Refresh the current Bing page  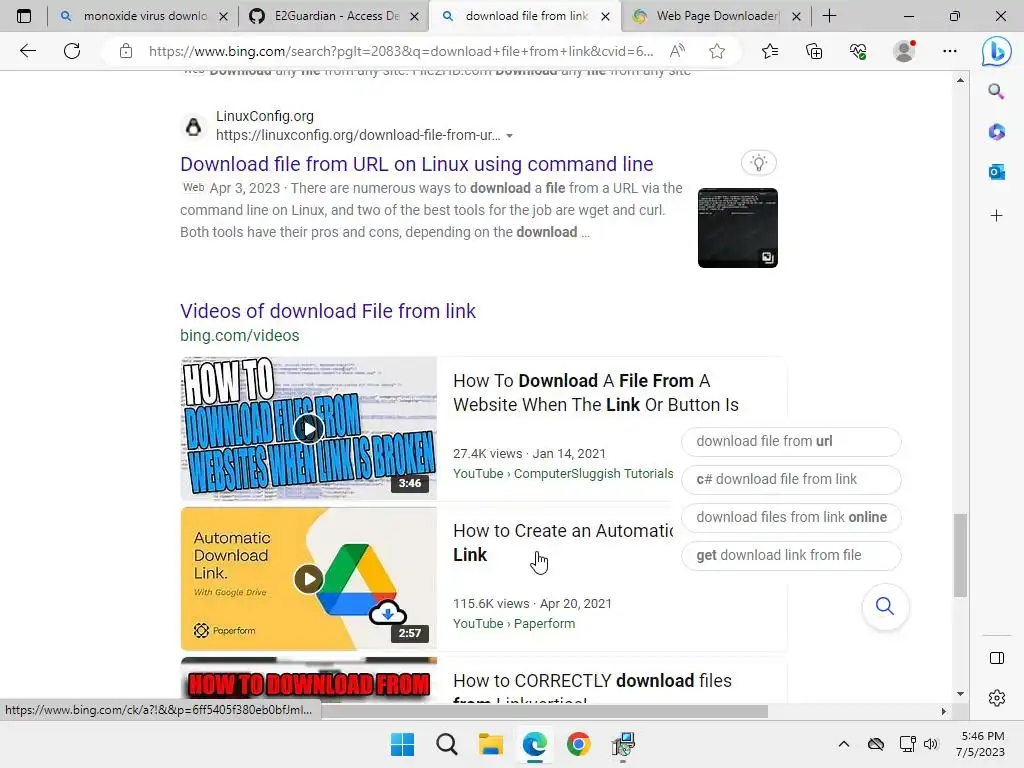tap(72, 51)
